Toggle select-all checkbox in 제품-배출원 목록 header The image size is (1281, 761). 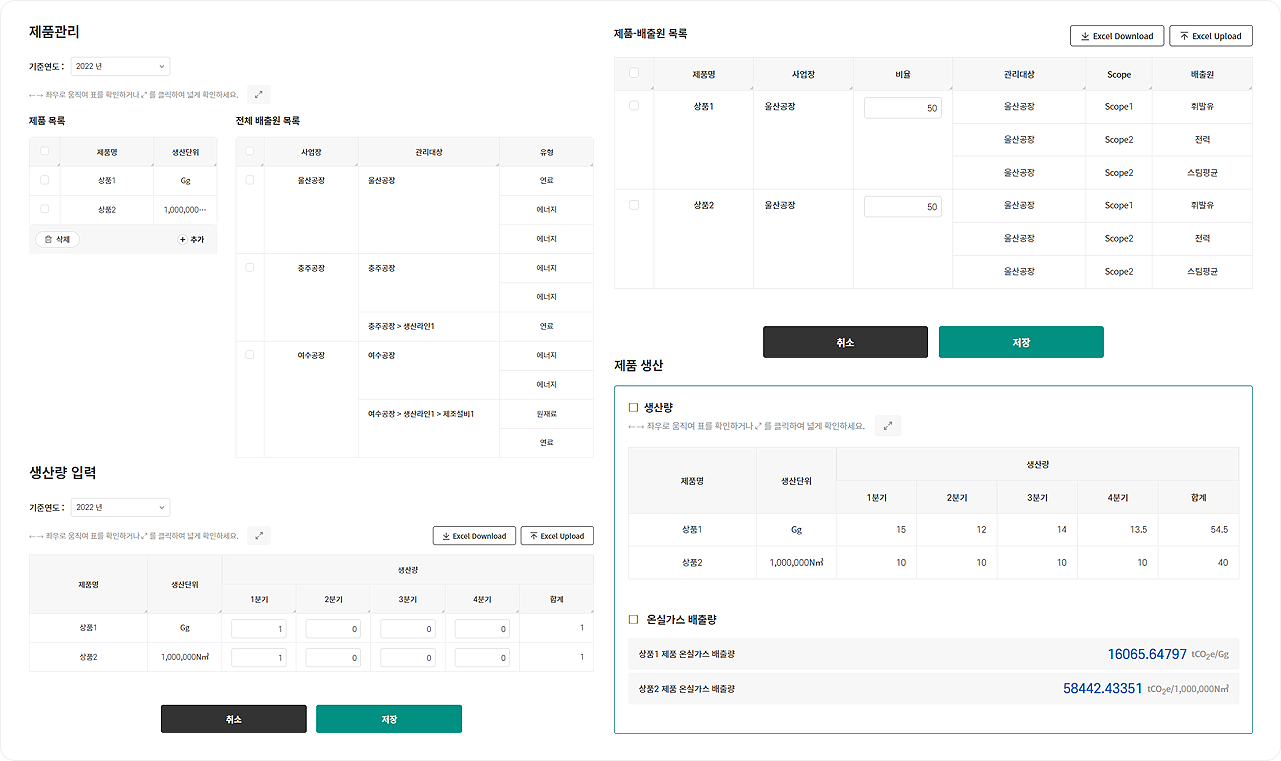click(x=634, y=73)
